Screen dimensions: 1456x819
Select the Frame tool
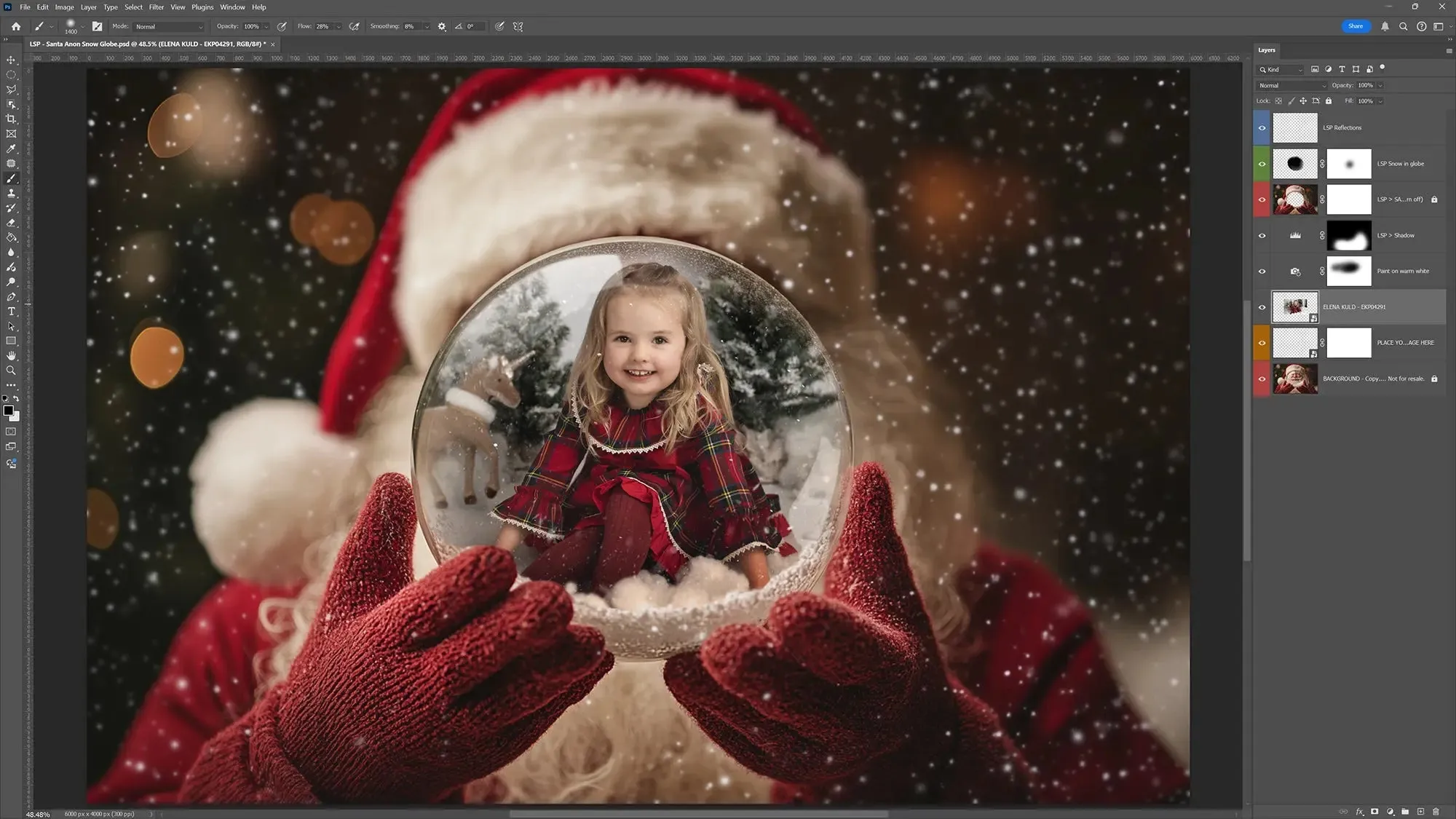11,134
